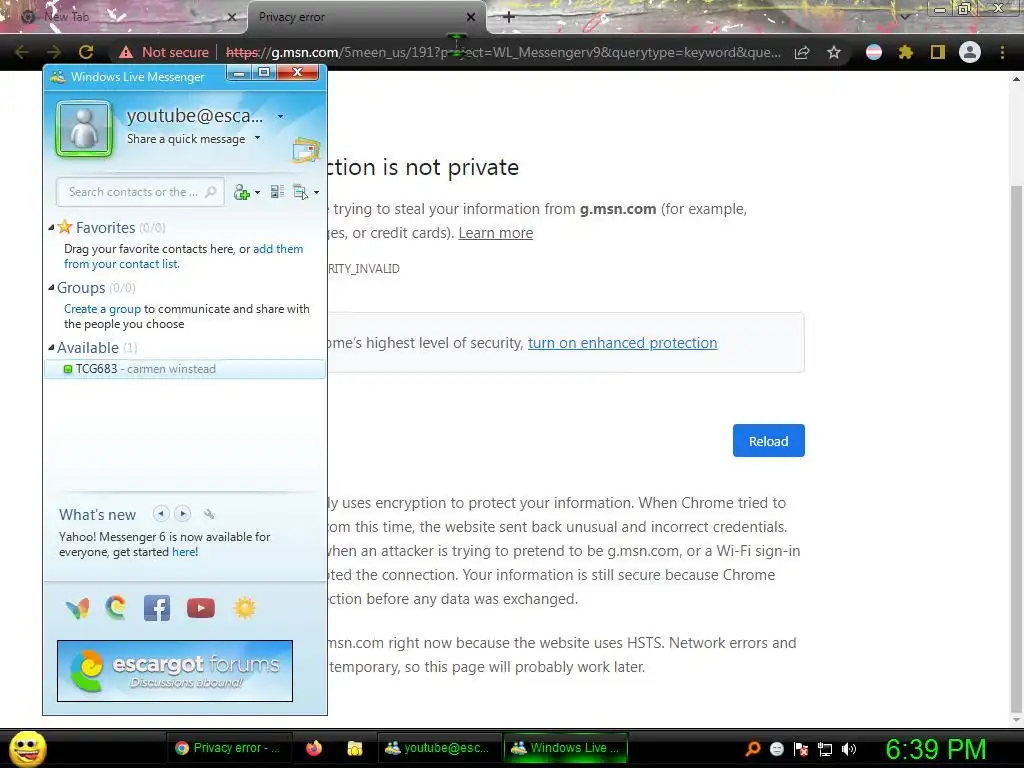Image resolution: width=1024 pixels, height=768 pixels.
Task: Click the escargot forums banner
Action: [x=175, y=671]
